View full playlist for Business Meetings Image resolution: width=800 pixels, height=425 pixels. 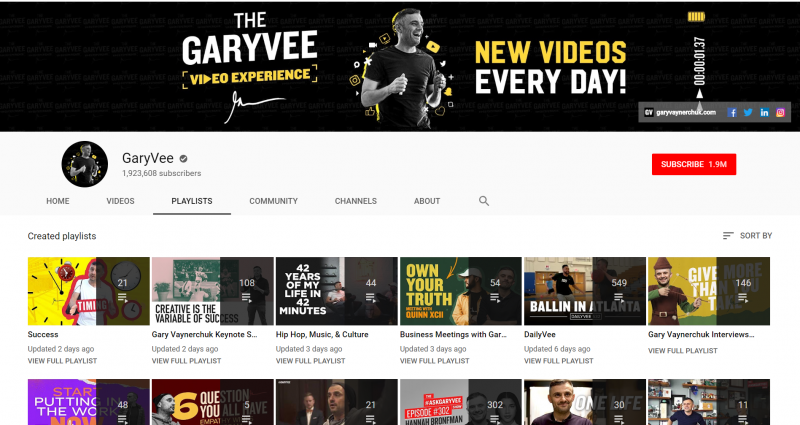pos(434,361)
